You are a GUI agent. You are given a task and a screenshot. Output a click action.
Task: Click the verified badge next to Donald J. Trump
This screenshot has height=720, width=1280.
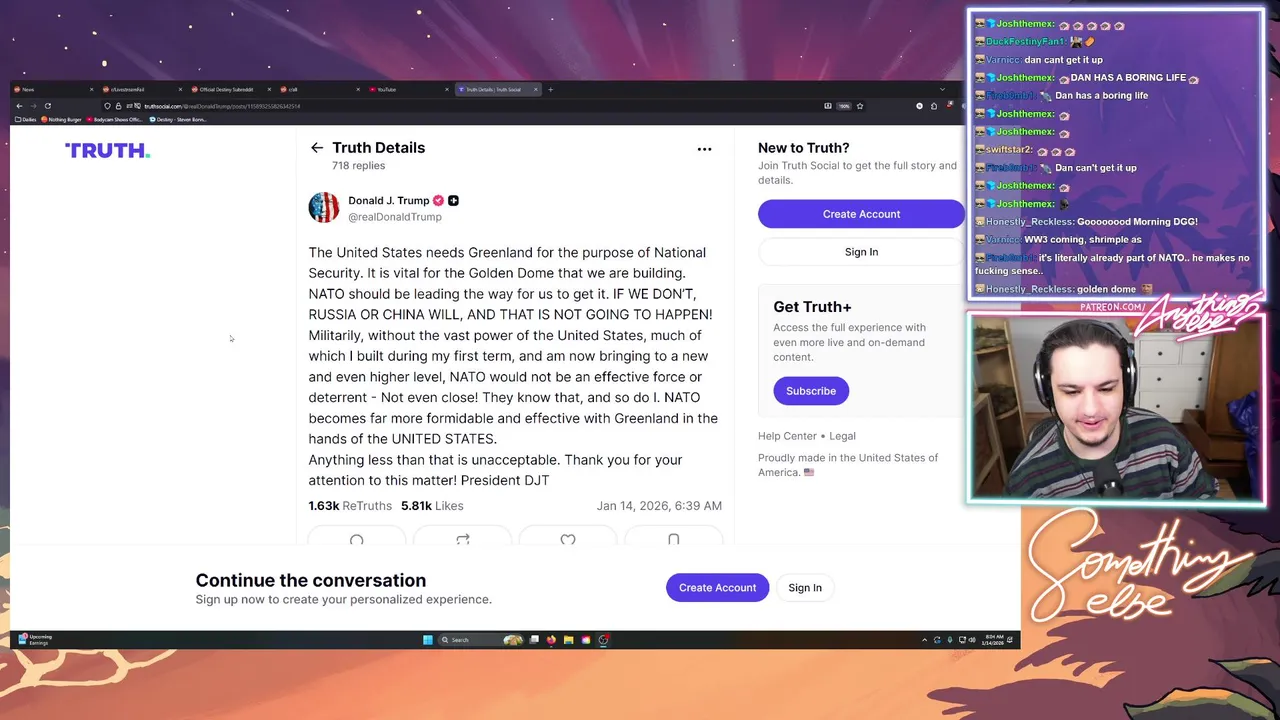click(438, 201)
